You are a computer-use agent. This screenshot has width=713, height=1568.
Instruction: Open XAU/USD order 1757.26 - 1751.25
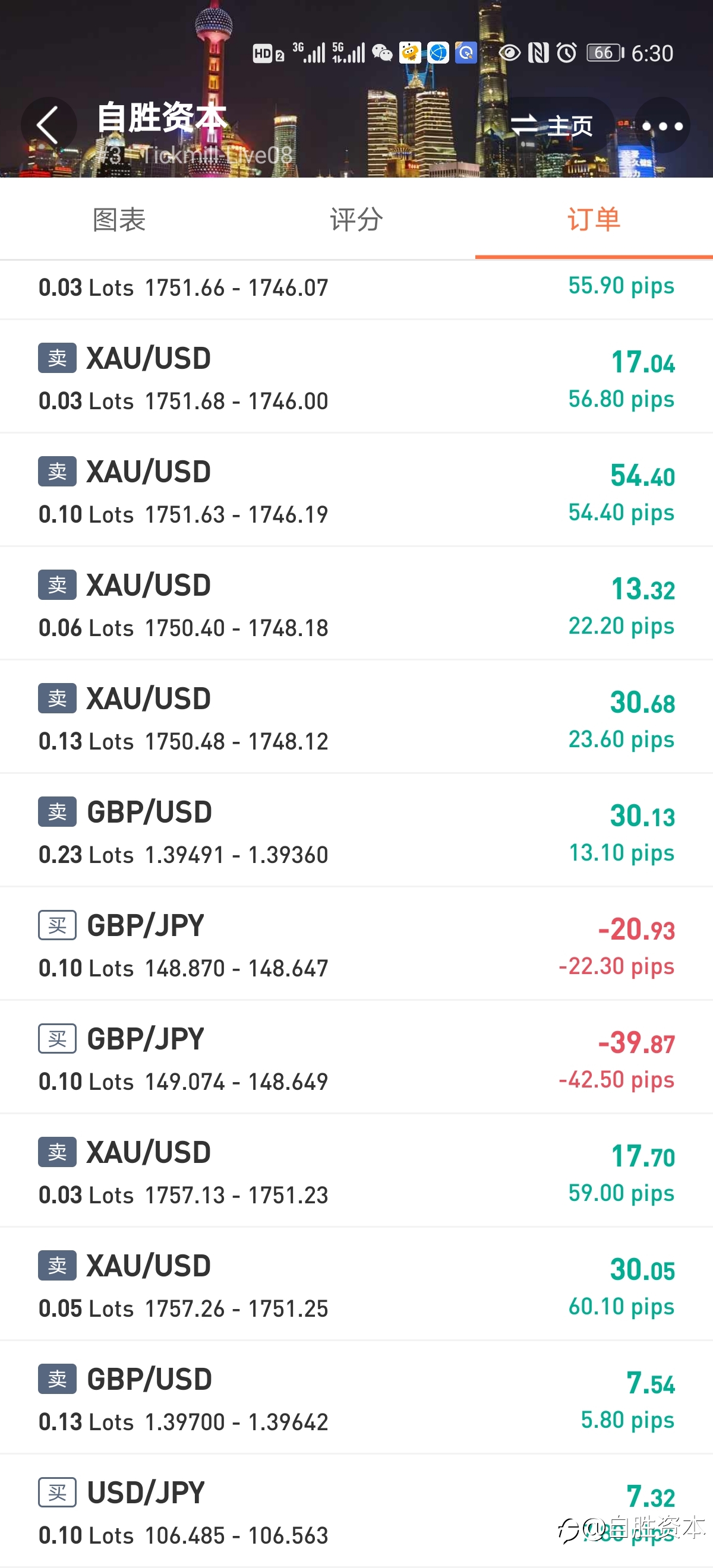(356, 1284)
